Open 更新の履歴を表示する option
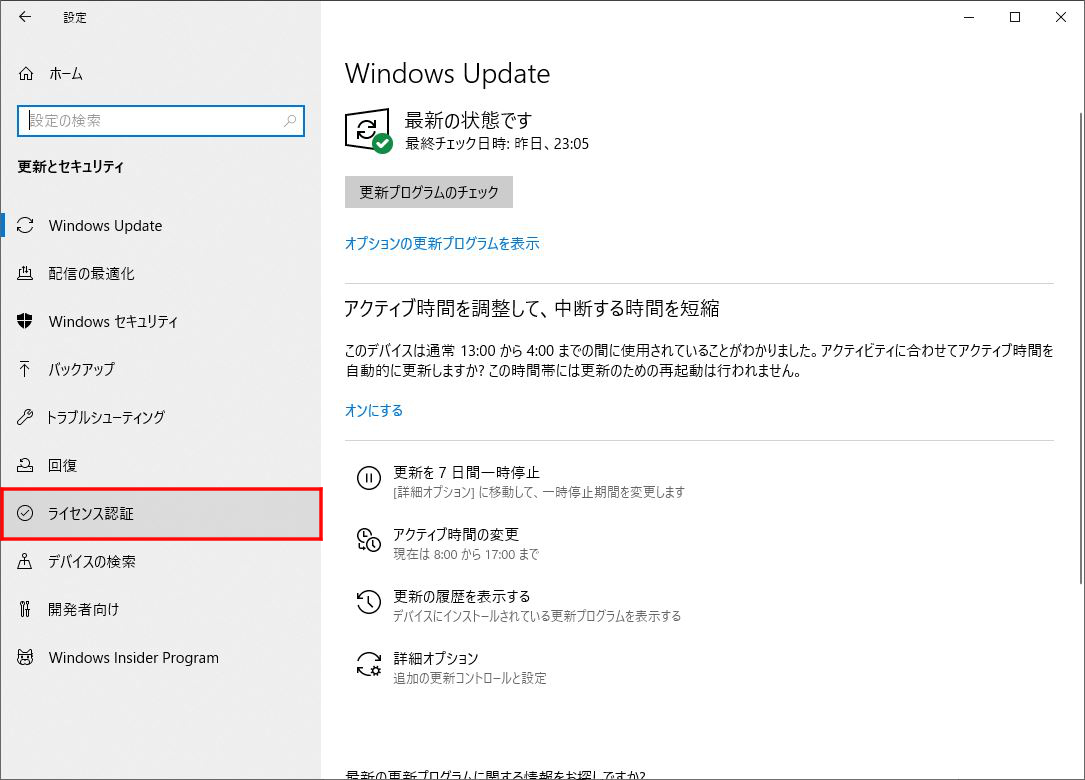The image size is (1085, 780). coord(518,605)
